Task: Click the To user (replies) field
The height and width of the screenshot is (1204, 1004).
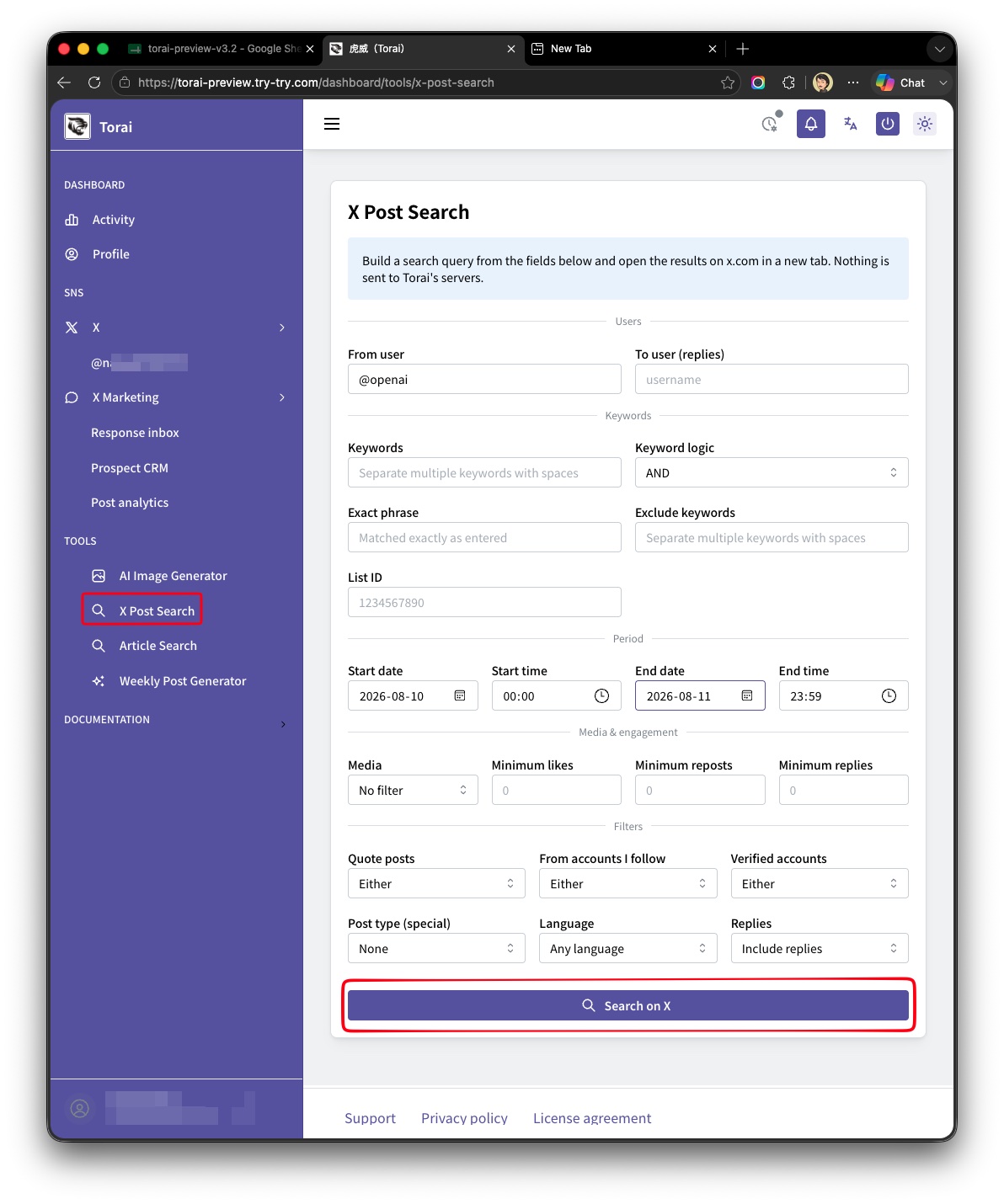Action: pyautogui.click(x=772, y=379)
